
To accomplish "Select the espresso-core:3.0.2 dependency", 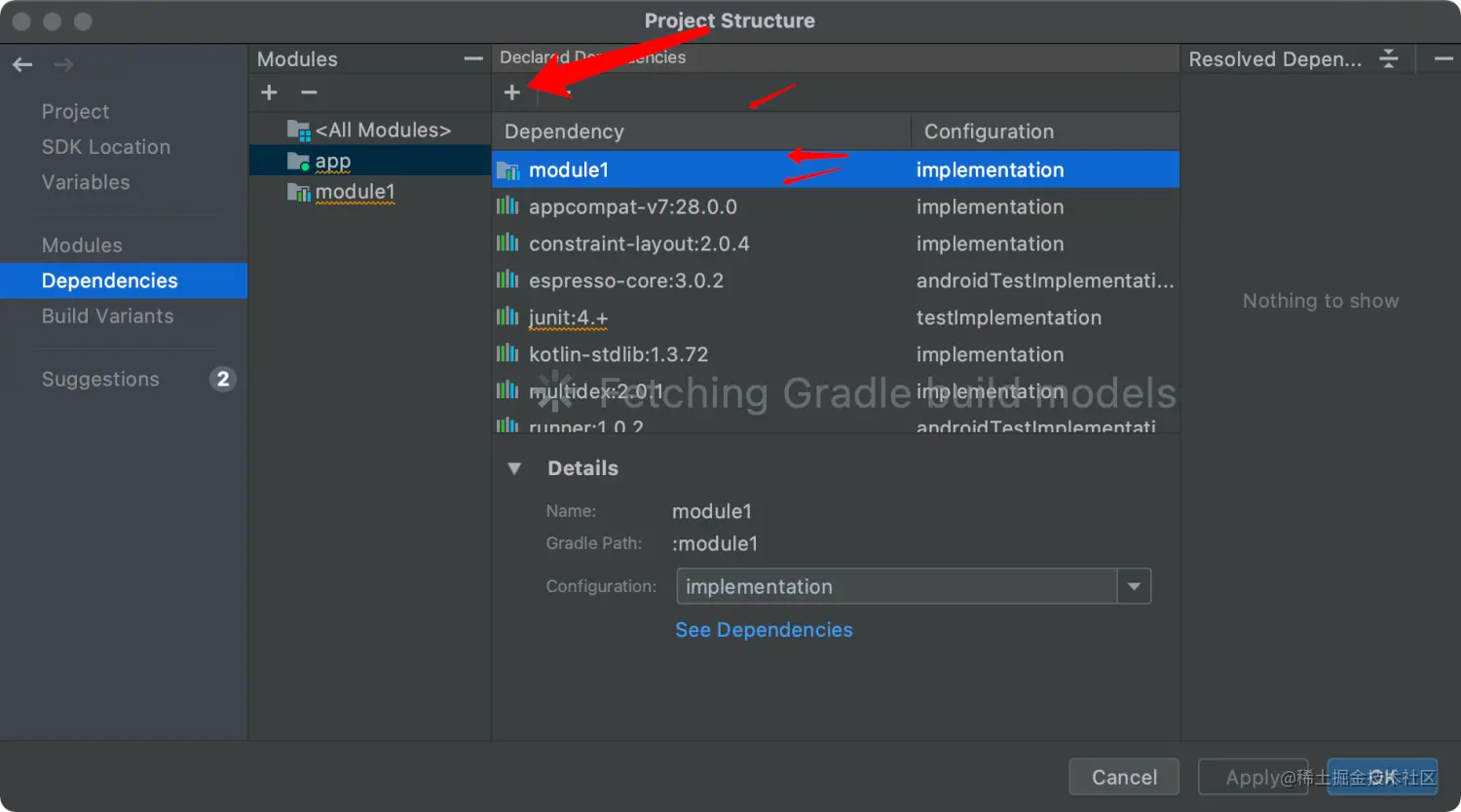I will (x=836, y=280).
